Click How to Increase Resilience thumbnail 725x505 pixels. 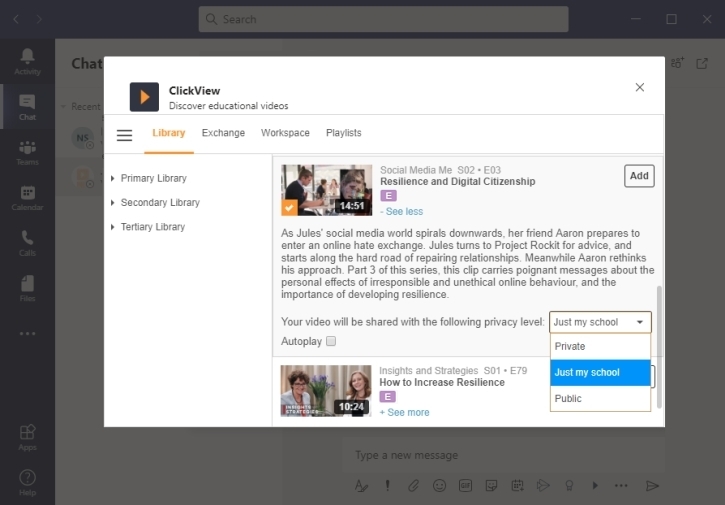point(325,390)
